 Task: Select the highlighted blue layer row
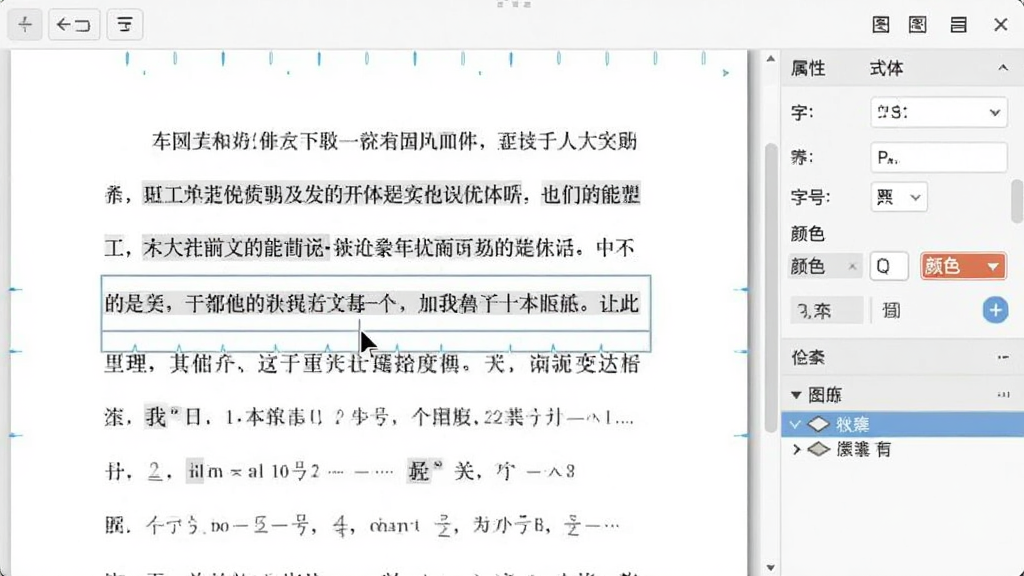point(903,424)
